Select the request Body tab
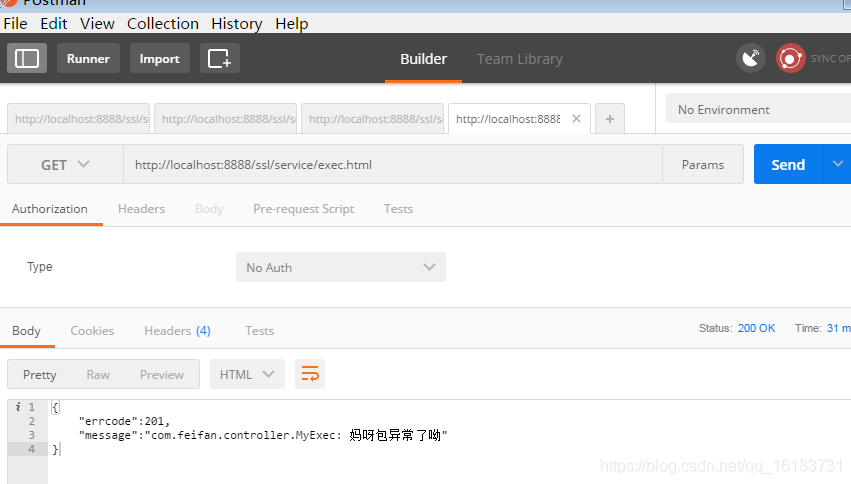851x484 pixels. [x=209, y=209]
